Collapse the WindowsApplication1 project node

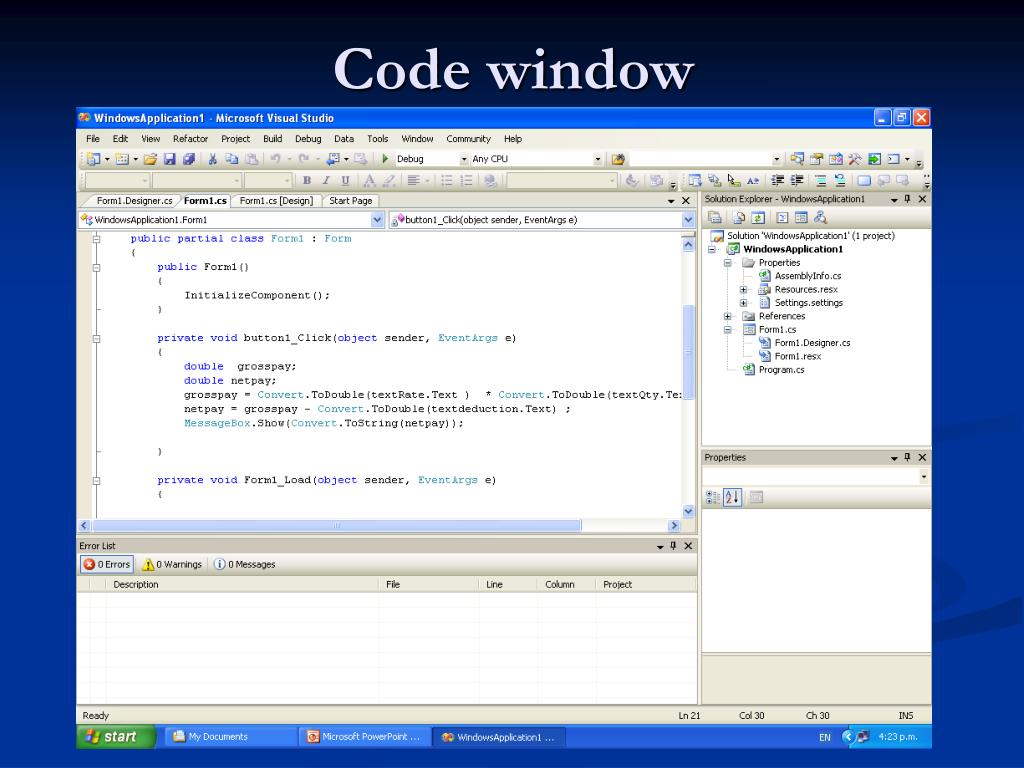(x=712, y=249)
